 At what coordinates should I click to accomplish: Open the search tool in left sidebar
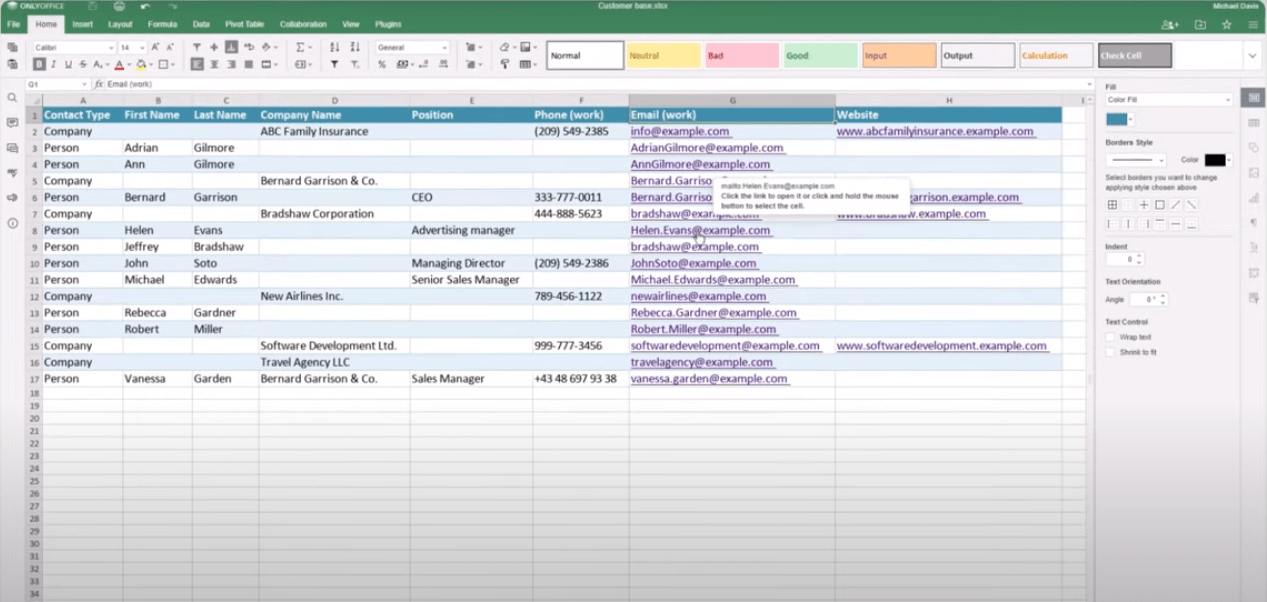click(12, 98)
